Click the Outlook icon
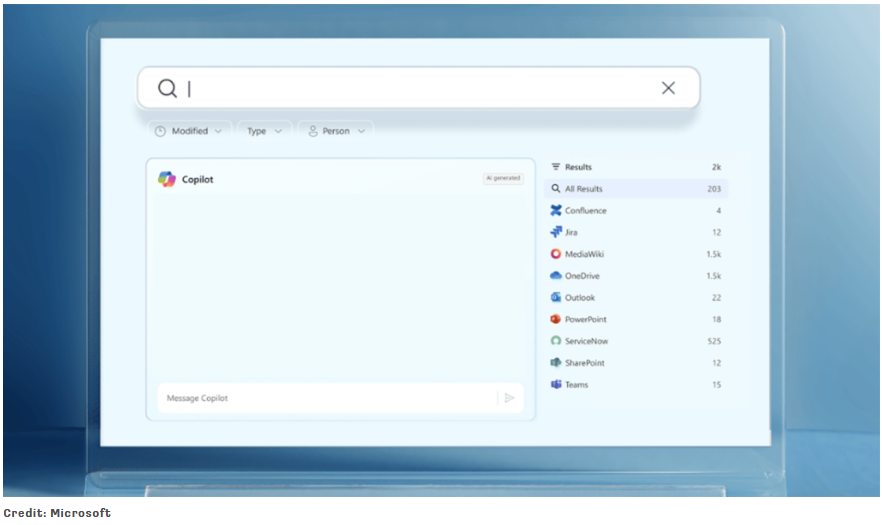Screen dimensions: 882x525 (556, 297)
